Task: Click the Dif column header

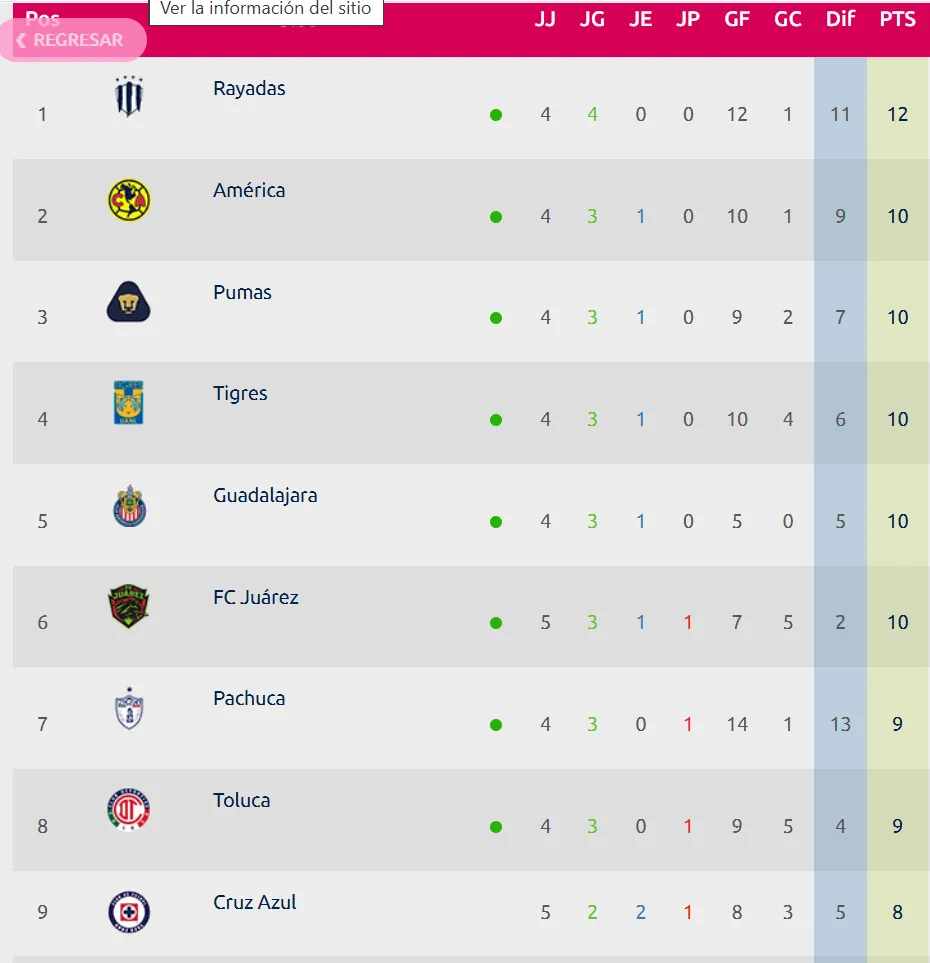Action: (840, 19)
